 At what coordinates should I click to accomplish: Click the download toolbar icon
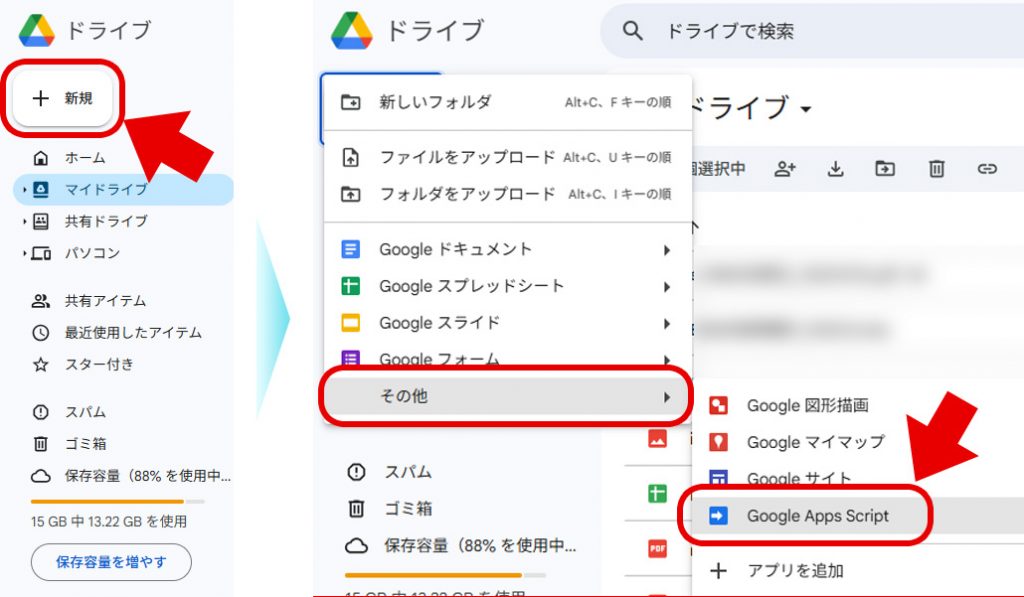(x=835, y=169)
